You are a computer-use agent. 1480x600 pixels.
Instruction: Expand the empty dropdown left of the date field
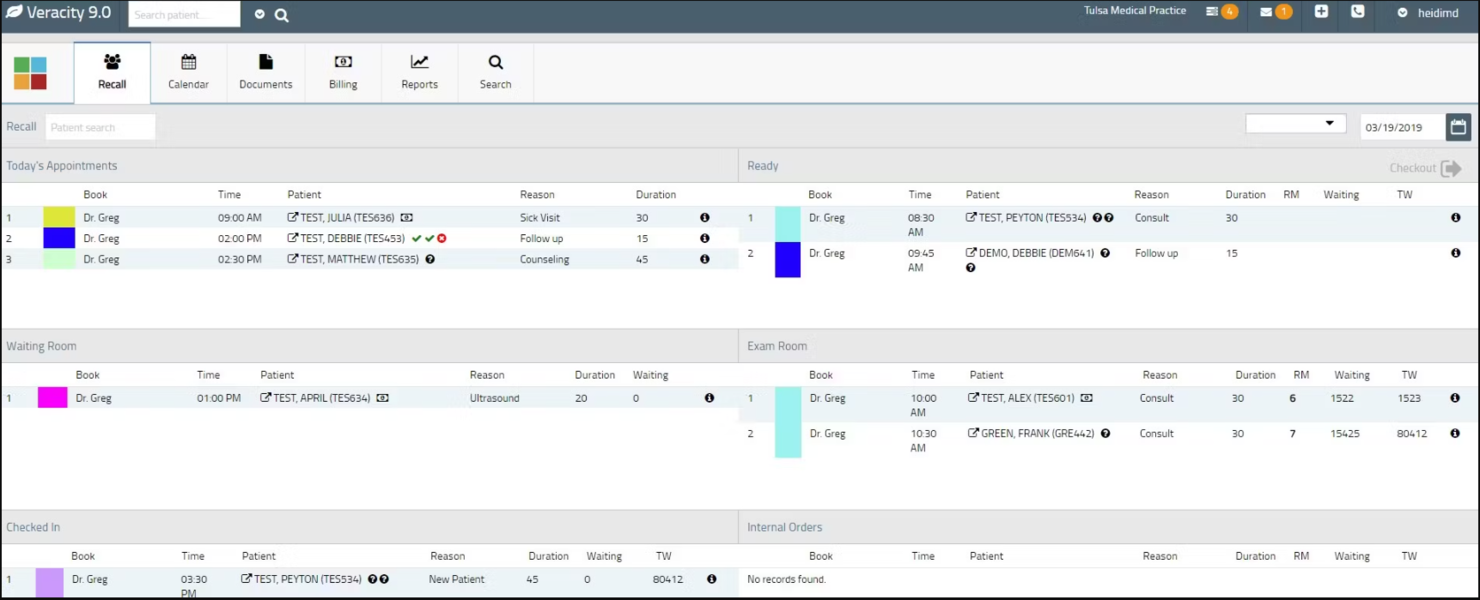click(1295, 121)
